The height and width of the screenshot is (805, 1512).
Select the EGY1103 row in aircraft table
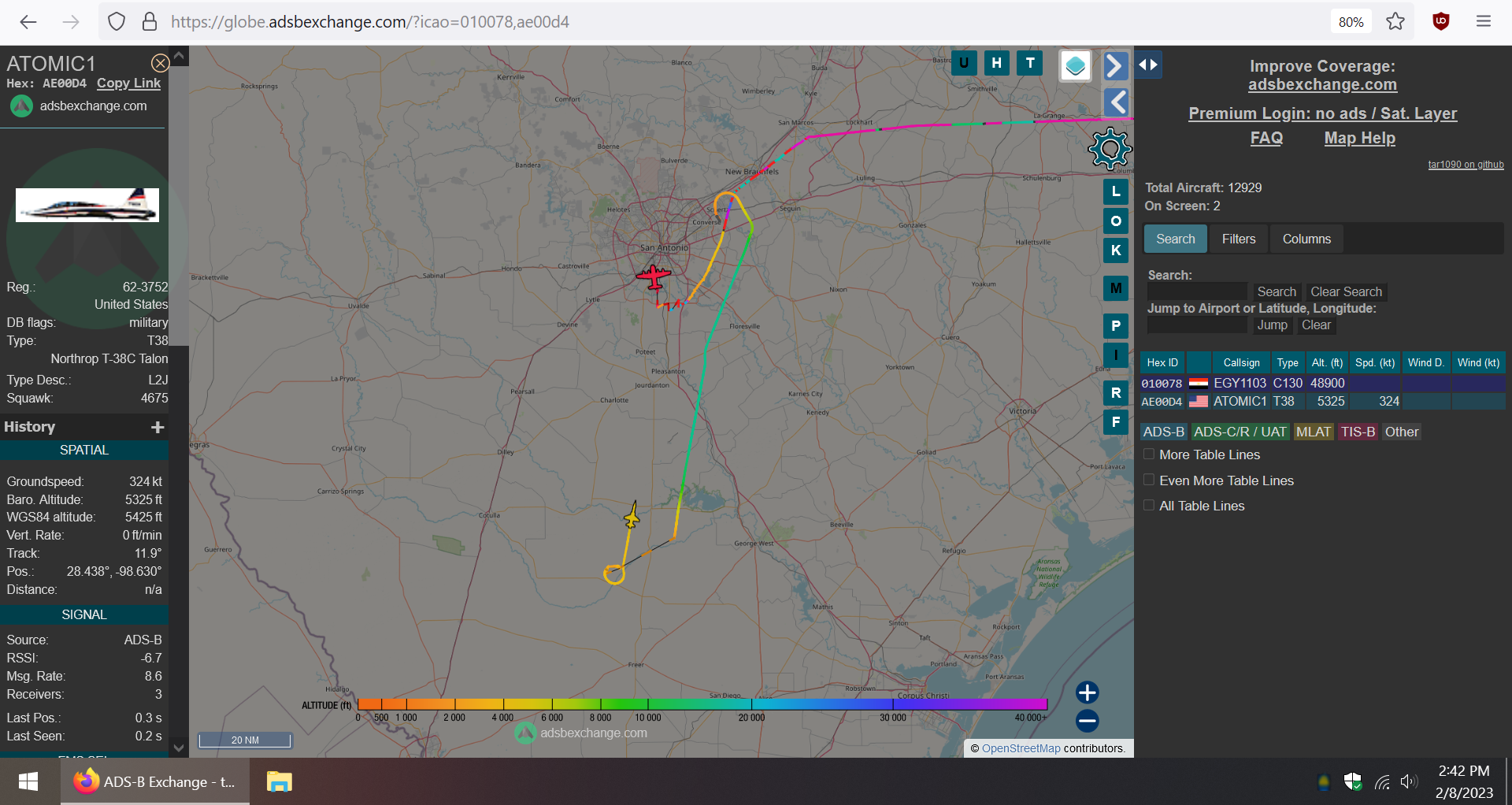[1322, 383]
